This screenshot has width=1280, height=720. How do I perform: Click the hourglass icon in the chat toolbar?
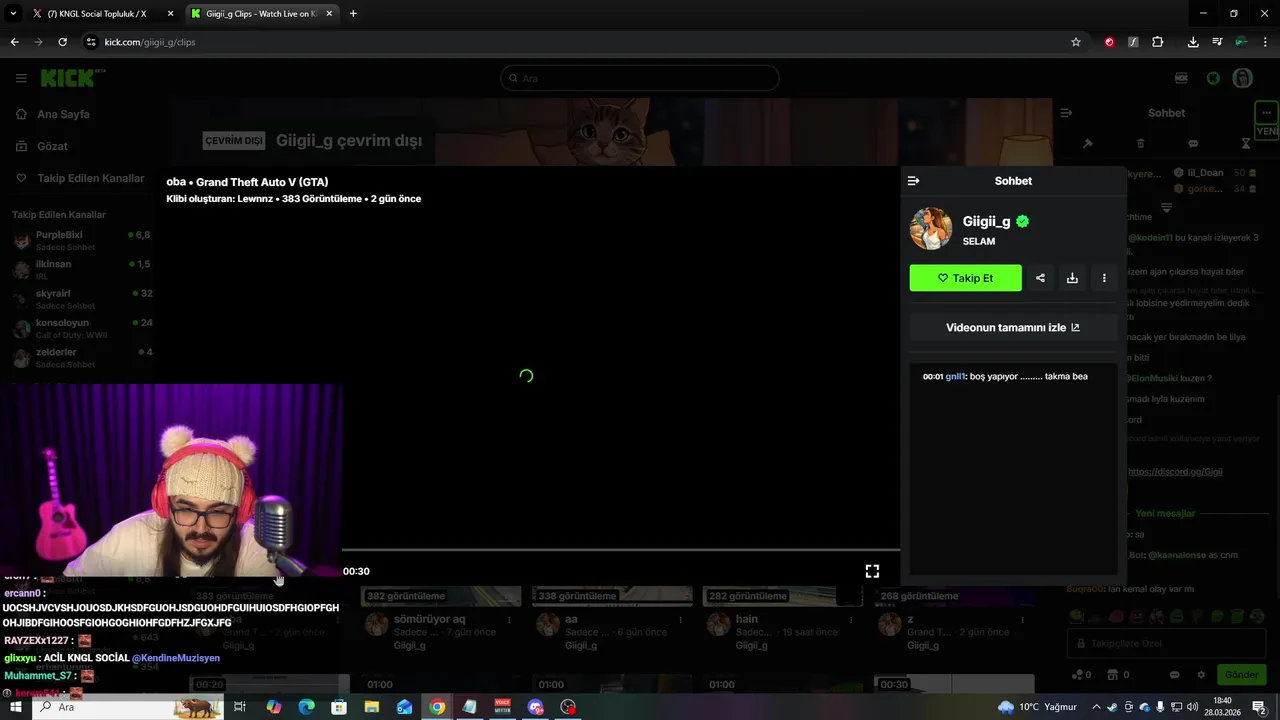click(x=1245, y=144)
